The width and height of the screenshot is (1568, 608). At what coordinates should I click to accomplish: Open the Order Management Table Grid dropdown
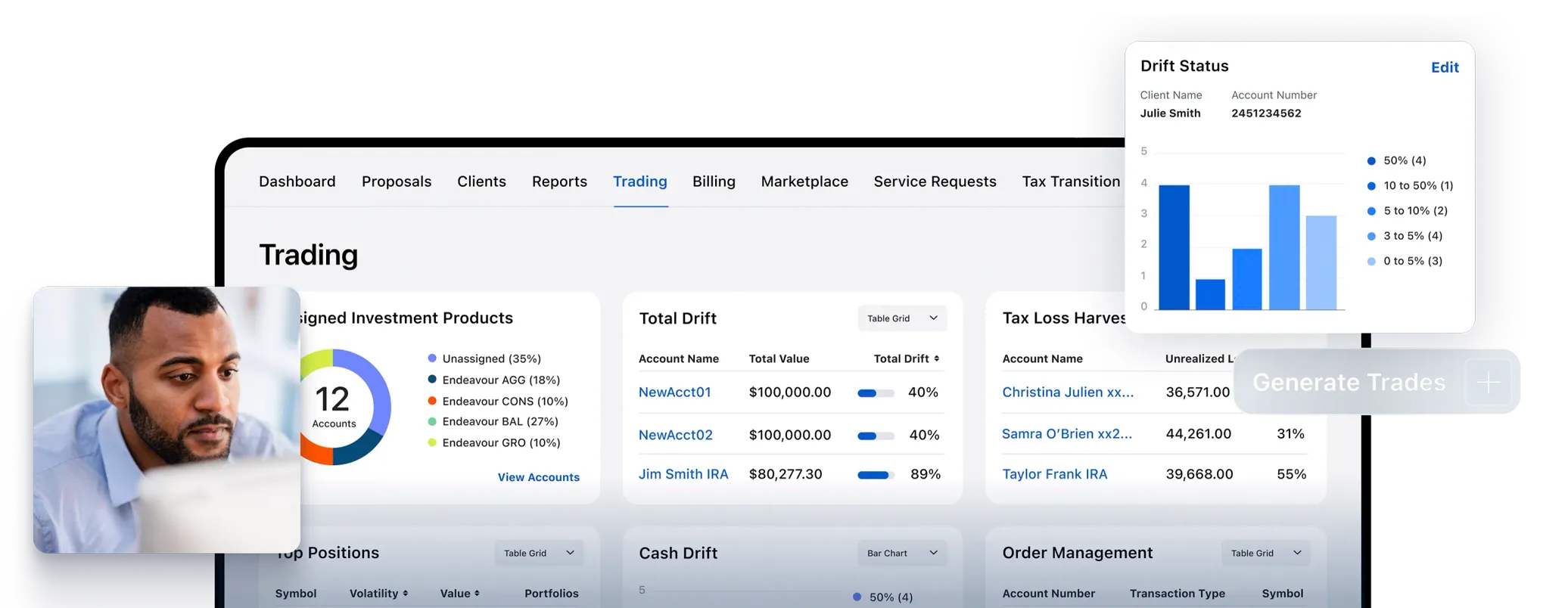pyautogui.click(x=1266, y=553)
